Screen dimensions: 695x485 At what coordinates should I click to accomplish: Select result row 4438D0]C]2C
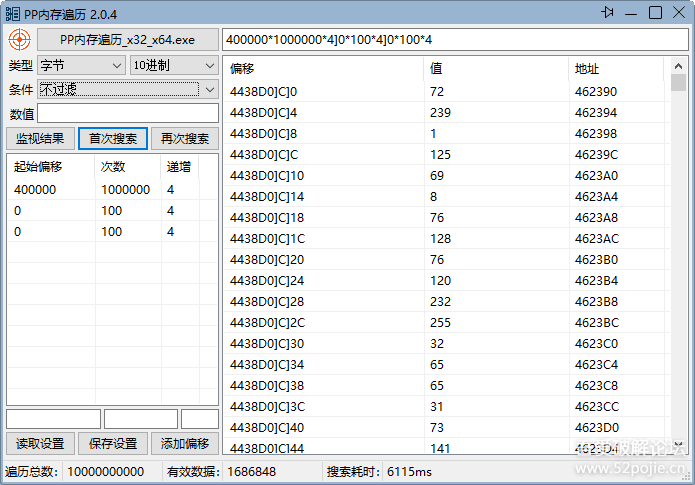coord(447,322)
